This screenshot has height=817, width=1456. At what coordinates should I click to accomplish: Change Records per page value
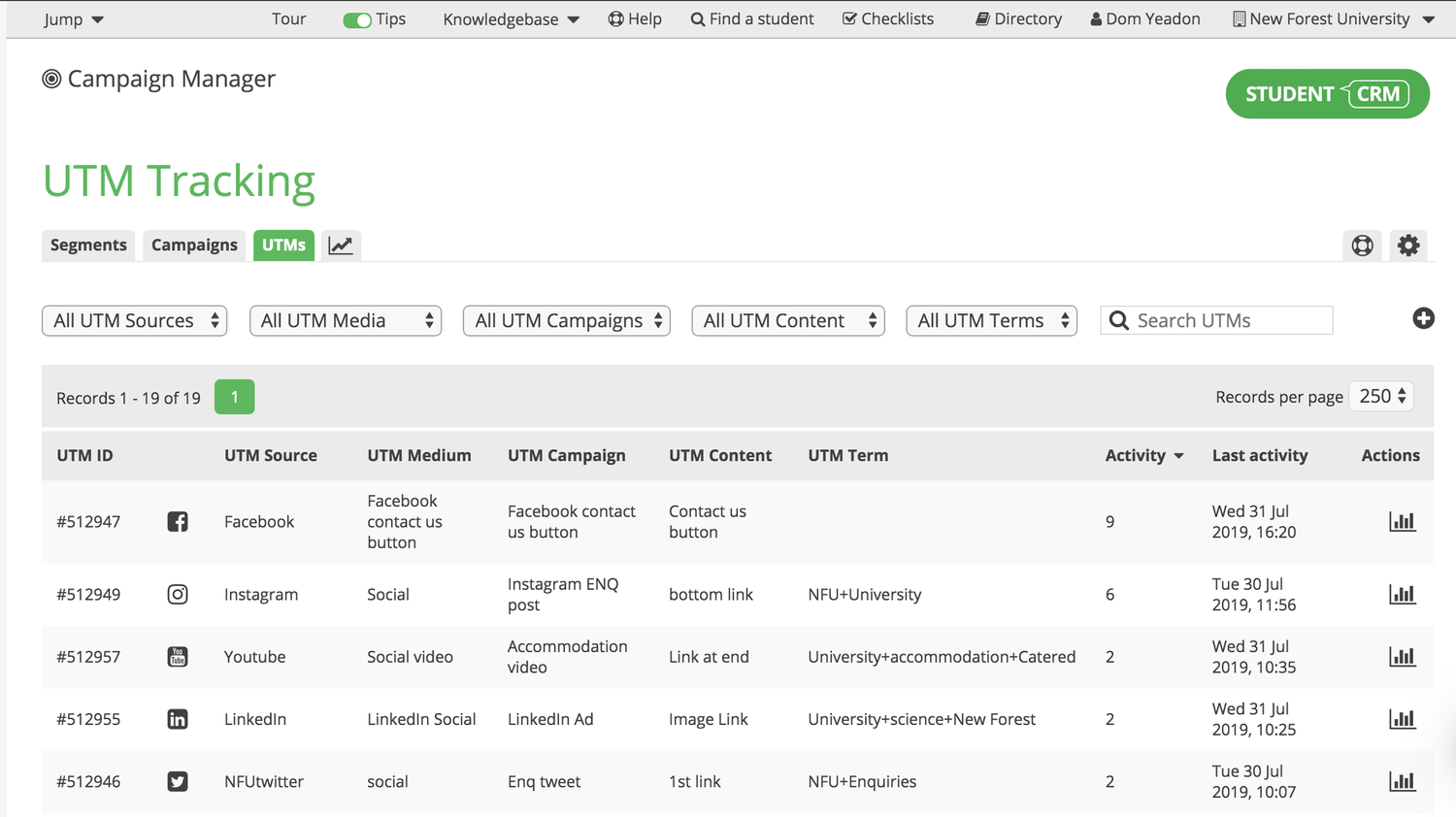(1380, 396)
